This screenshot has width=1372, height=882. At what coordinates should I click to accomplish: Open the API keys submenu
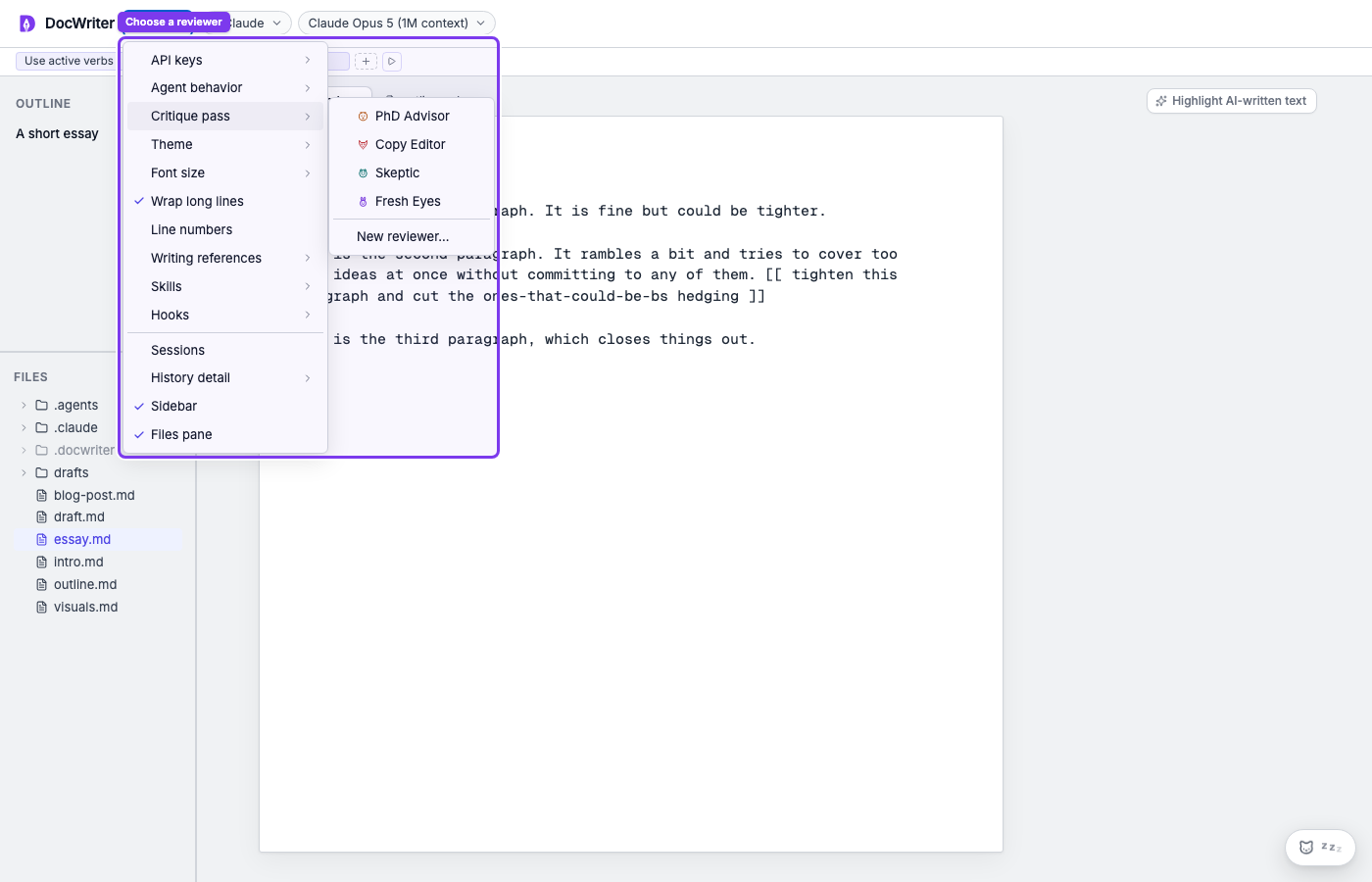(225, 60)
